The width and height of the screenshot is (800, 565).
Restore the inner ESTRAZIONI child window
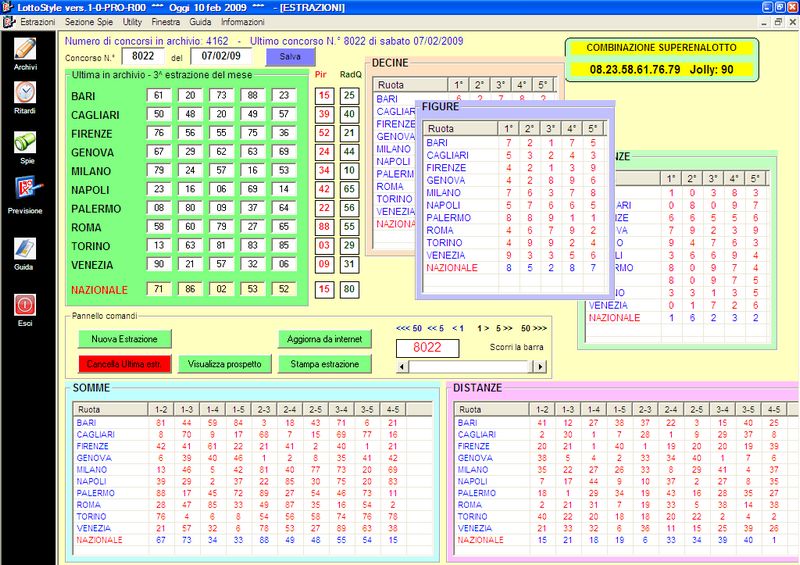tap(779, 22)
